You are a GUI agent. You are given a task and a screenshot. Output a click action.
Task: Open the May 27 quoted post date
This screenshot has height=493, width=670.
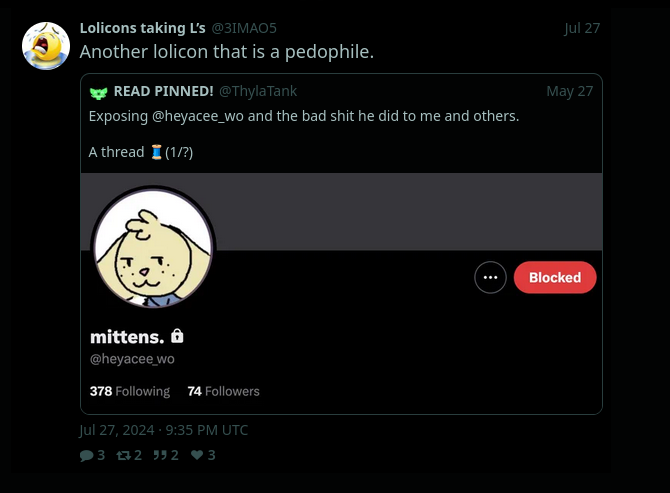click(x=569, y=91)
